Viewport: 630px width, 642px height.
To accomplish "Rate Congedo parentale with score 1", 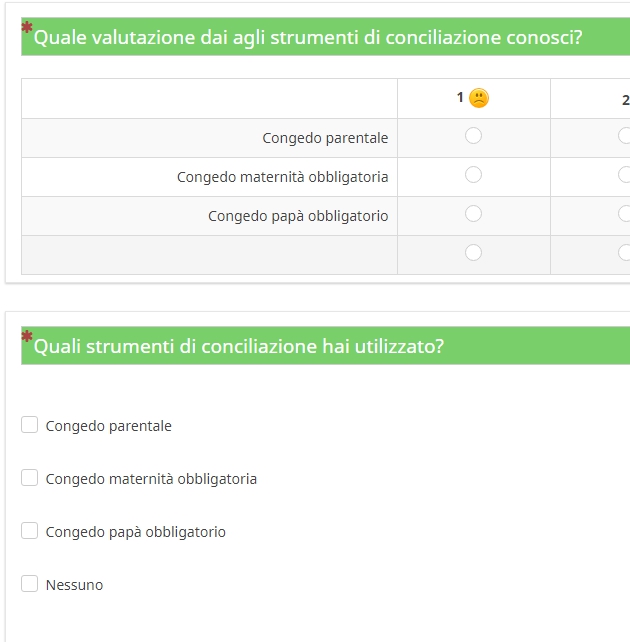I will pos(474,136).
